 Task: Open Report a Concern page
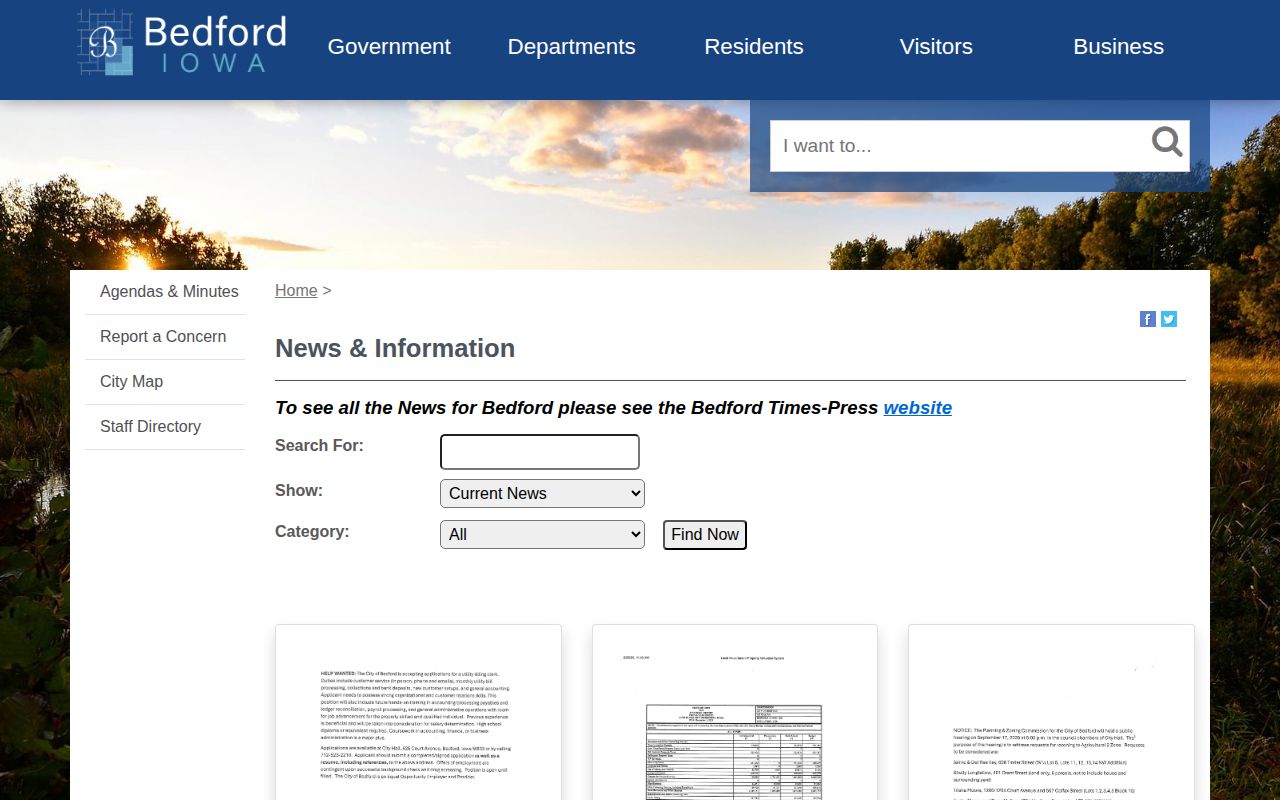[165, 337]
